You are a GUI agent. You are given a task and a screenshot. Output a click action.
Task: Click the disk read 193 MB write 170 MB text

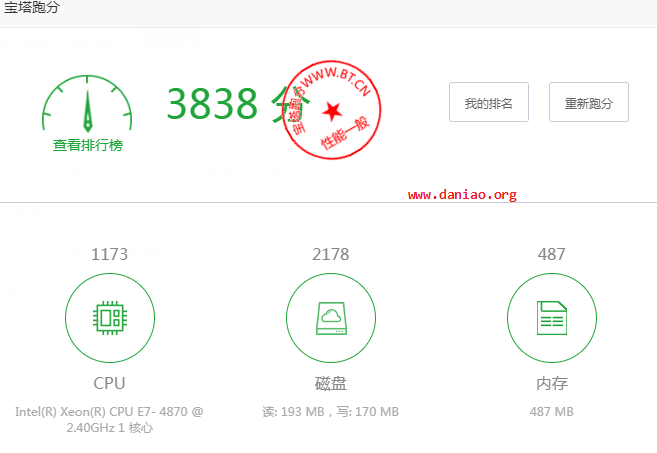click(x=331, y=412)
